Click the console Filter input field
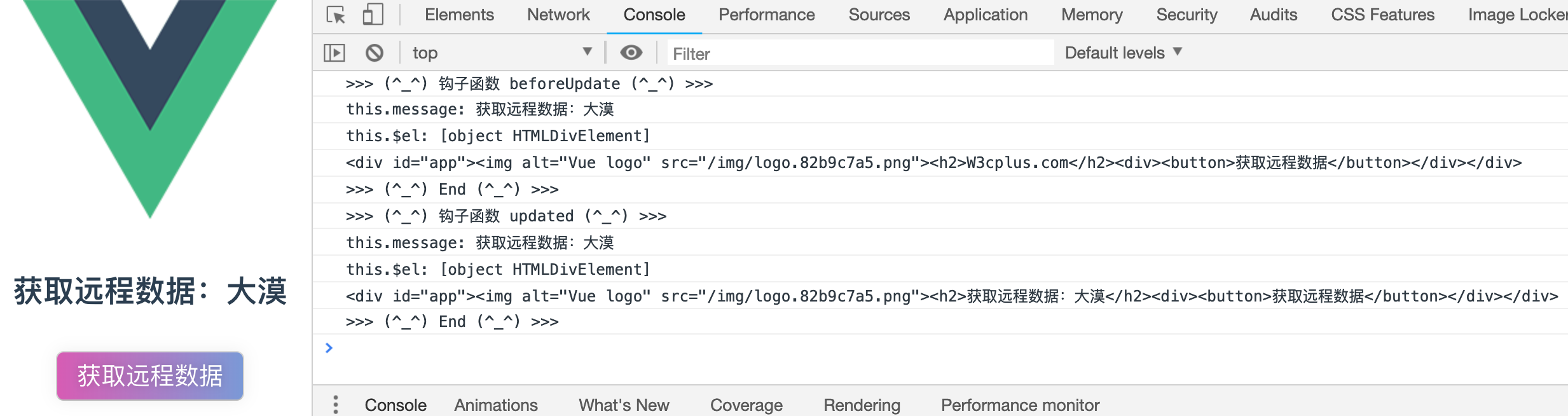 tap(860, 53)
